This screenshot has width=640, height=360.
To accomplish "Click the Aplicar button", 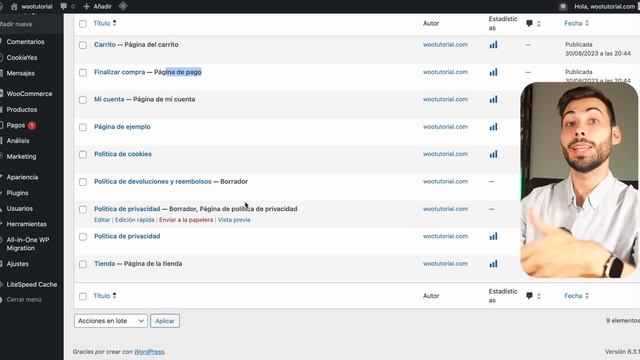I will coord(165,321).
